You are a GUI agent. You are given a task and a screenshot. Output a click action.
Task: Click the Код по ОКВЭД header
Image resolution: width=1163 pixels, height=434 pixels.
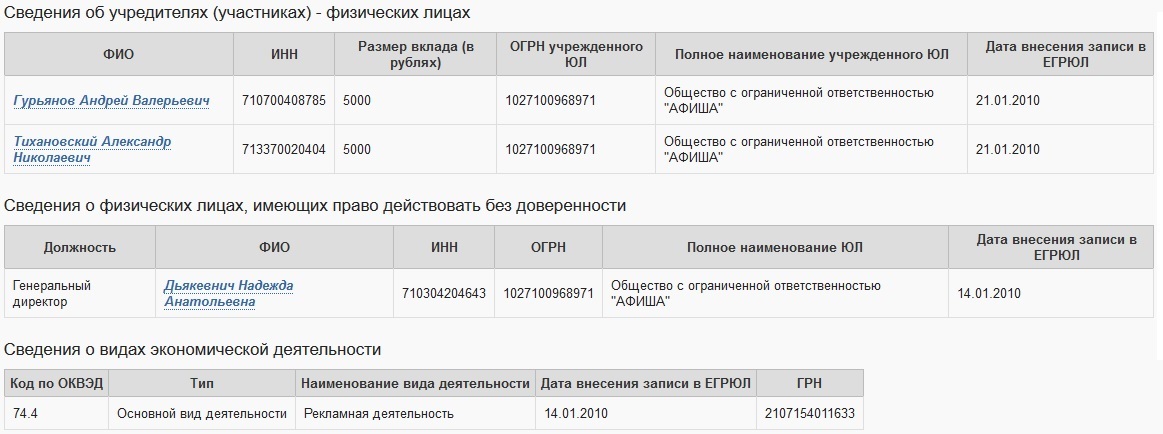(x=57, y=383)
